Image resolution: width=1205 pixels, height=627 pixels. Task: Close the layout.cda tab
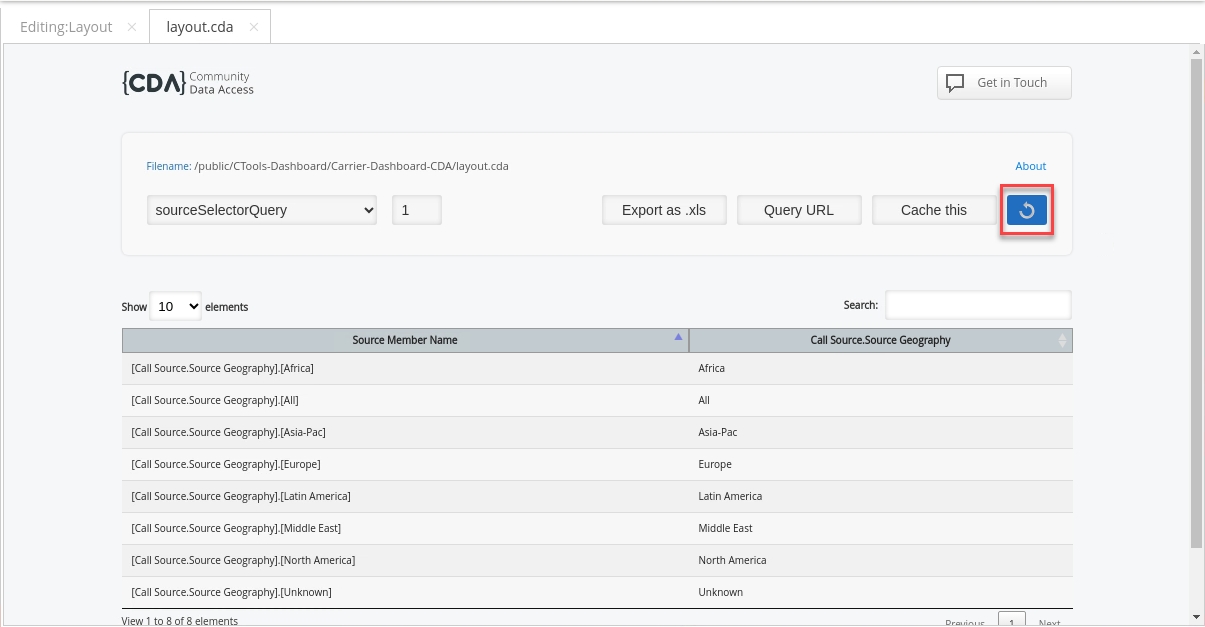click(253, 27)
